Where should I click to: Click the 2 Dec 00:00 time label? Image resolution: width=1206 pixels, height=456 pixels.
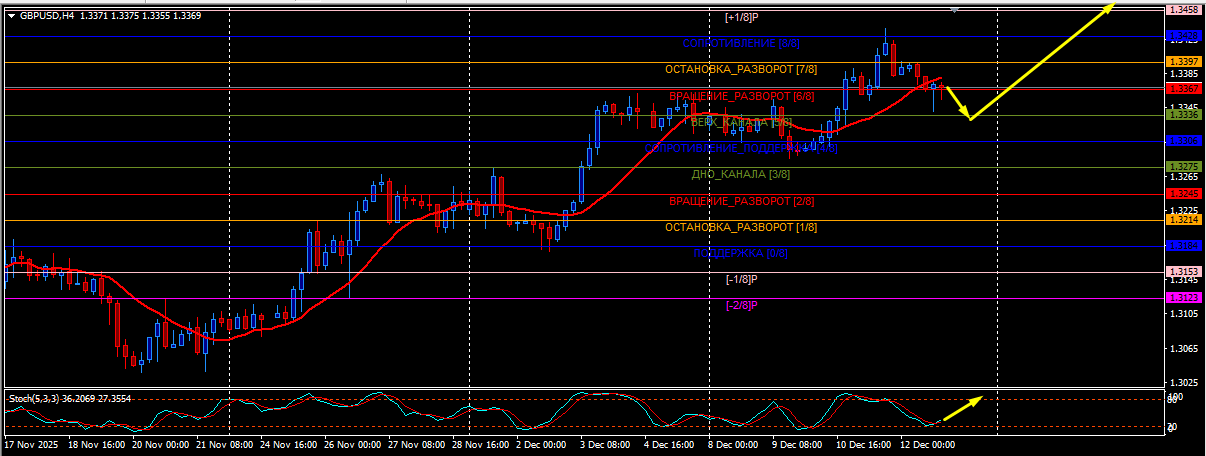(542, 443)
